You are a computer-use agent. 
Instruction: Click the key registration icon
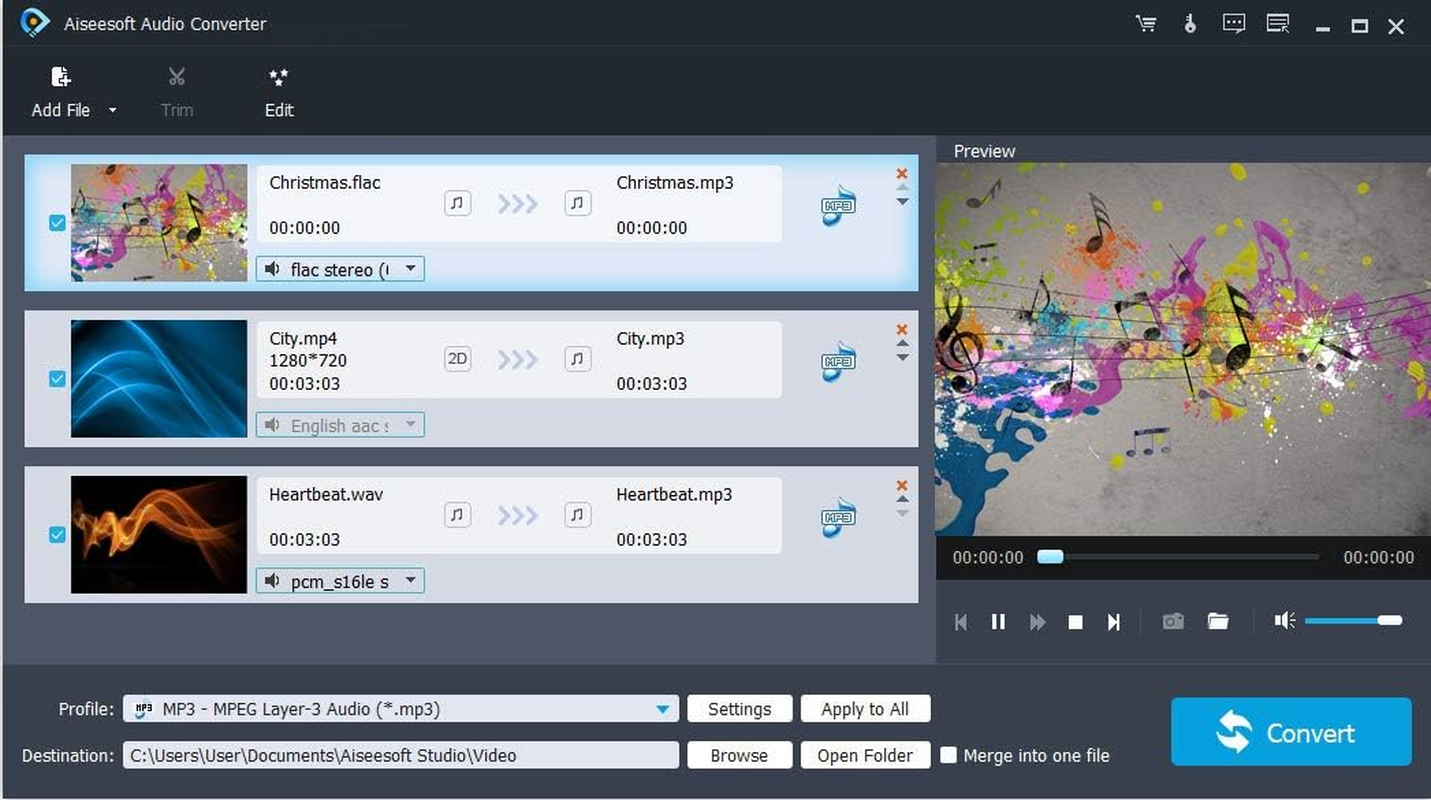coord(1190,23)
